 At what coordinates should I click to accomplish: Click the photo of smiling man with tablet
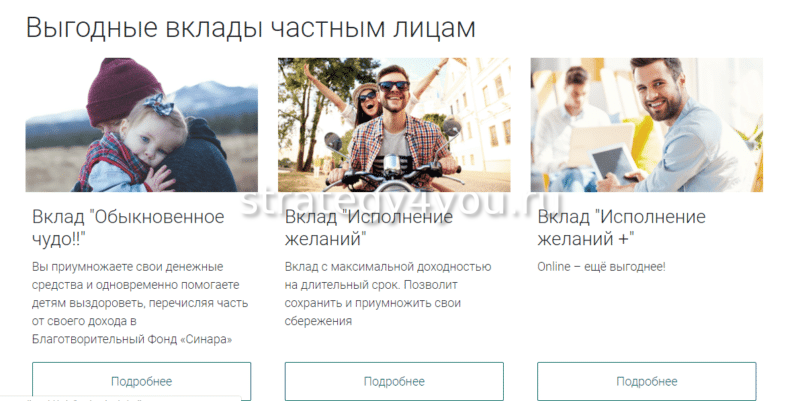(x=646, y=125)
